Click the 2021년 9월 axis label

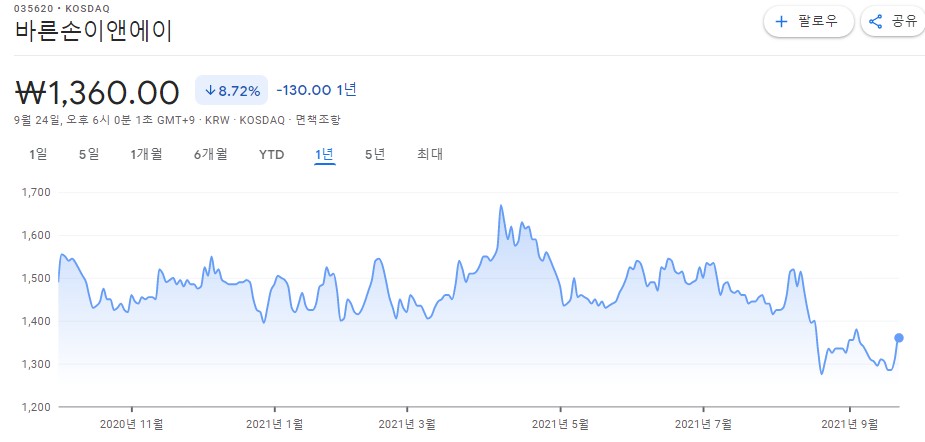click(x=849, y=424)
